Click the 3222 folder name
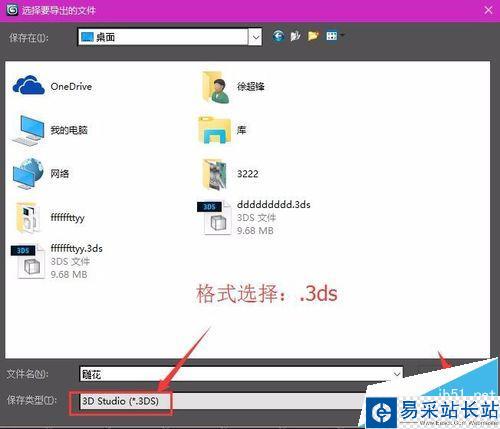Image resolution: width=500 pixels, height=429 pixels. click(248, 174)
